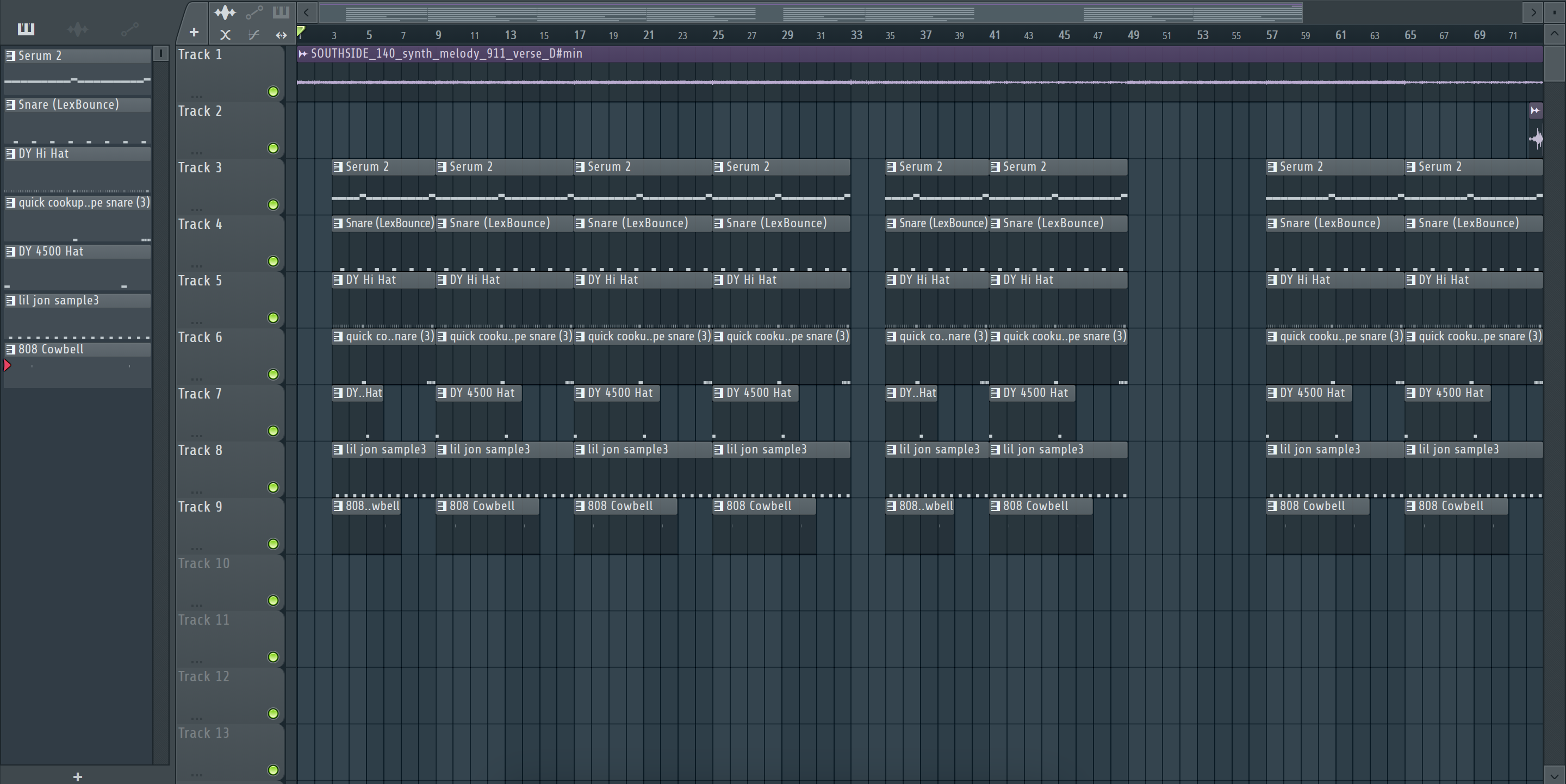Open menu icon of first Snare (LexBounce) clip
The height and width of the screenshot is (784, 1566).
click(338, 223)
